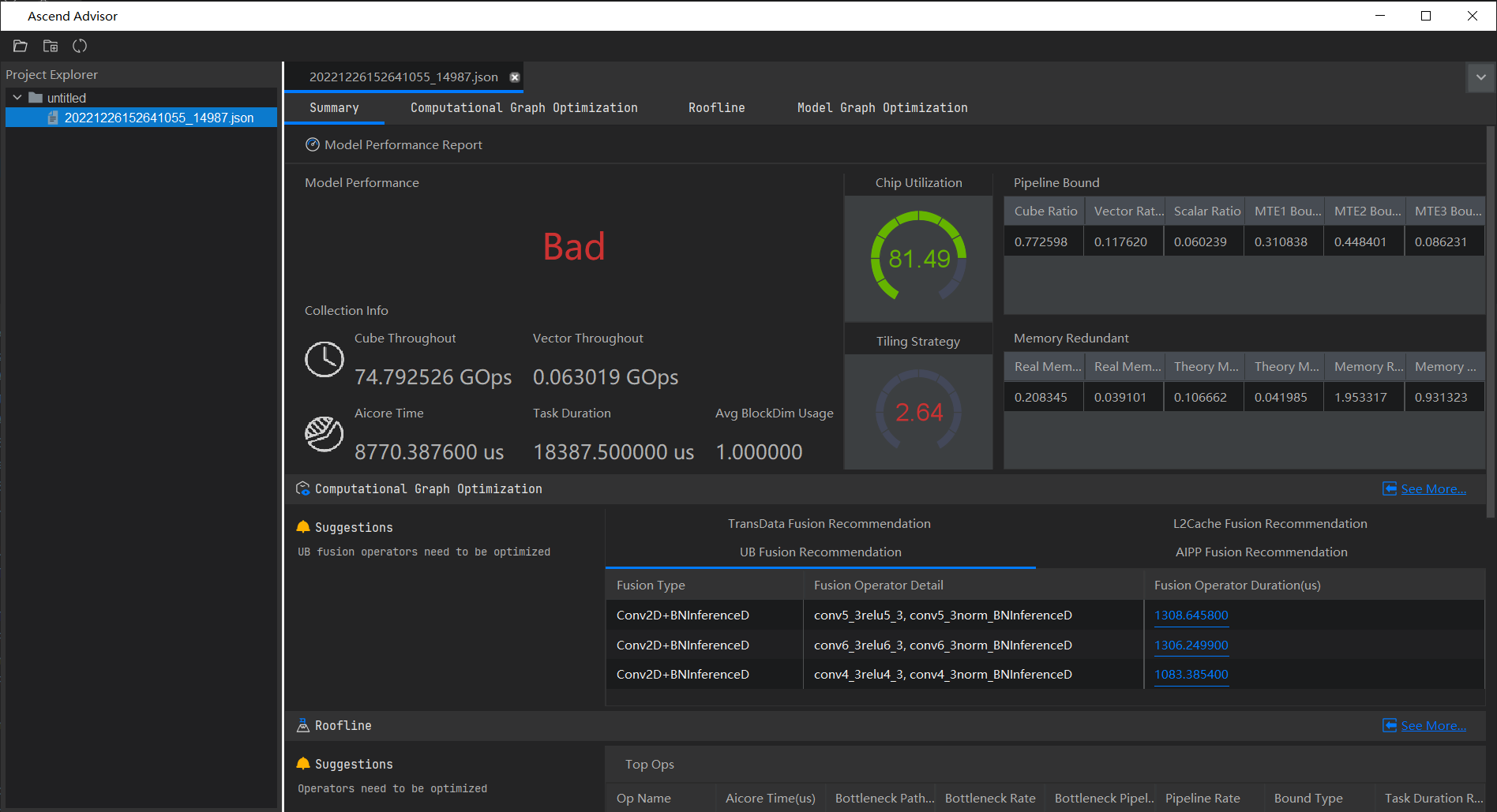Select the 20221226152641055_14987.json editor tab
Viewport: 1497px width, 812px height.
pos(403,77)
